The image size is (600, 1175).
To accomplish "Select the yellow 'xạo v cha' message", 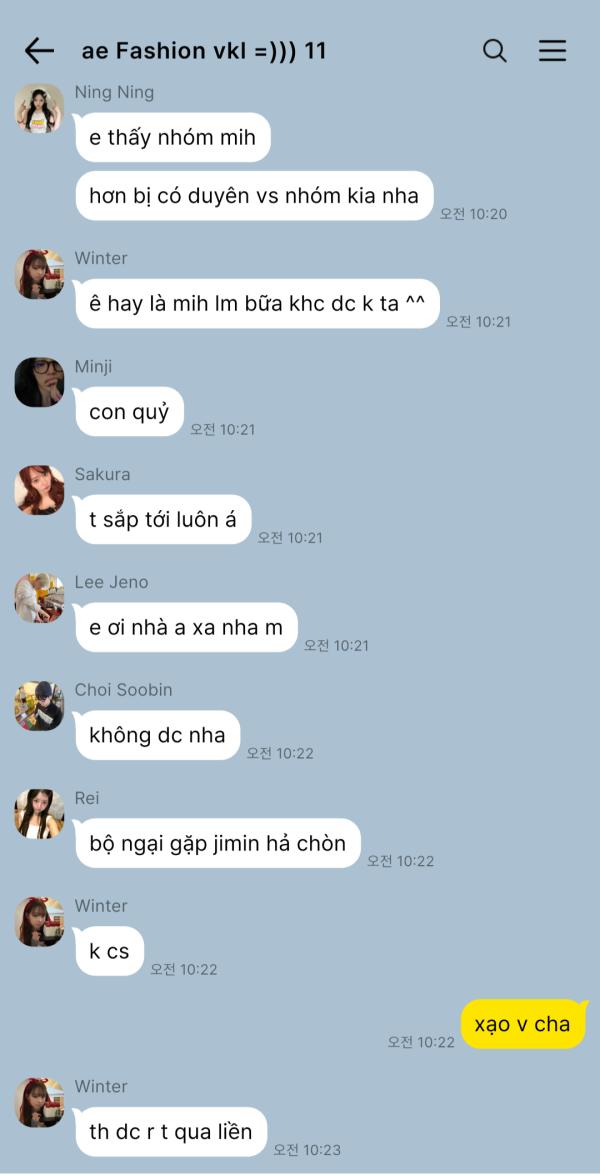I will [x=522, y=1024].
